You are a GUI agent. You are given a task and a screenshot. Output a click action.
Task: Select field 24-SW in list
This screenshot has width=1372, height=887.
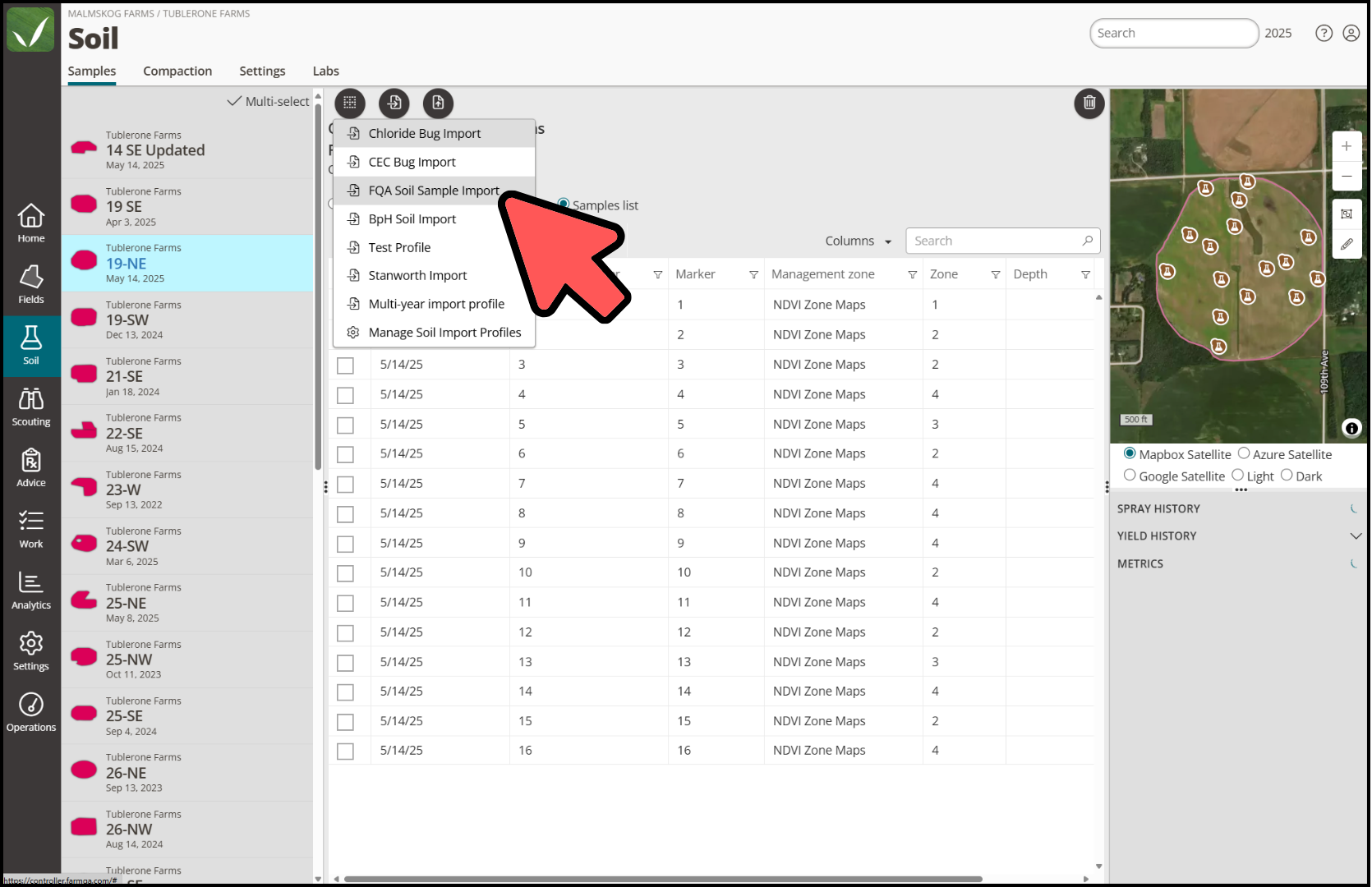[187, 545]
